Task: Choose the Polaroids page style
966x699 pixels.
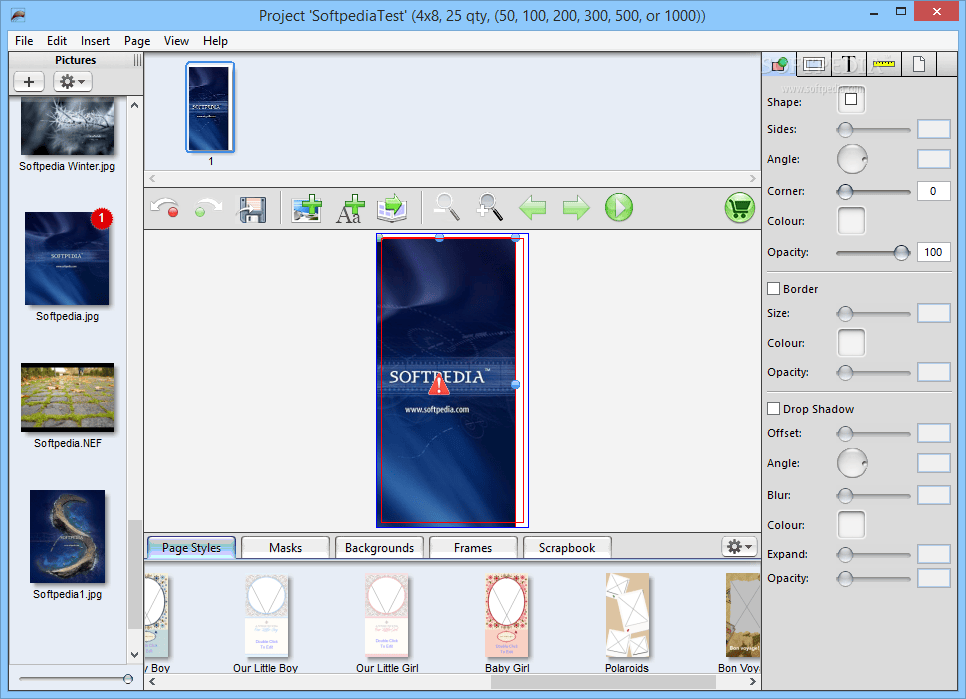Action: point(627,615)
